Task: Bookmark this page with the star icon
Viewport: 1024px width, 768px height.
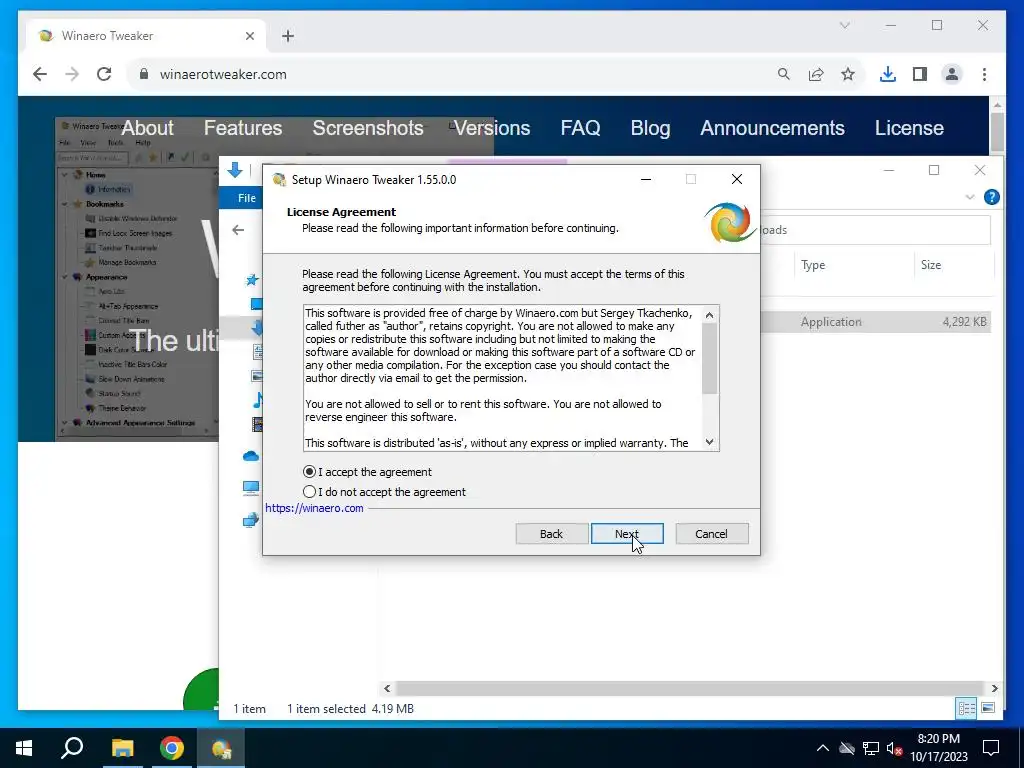Action: [x=848, y=74]
